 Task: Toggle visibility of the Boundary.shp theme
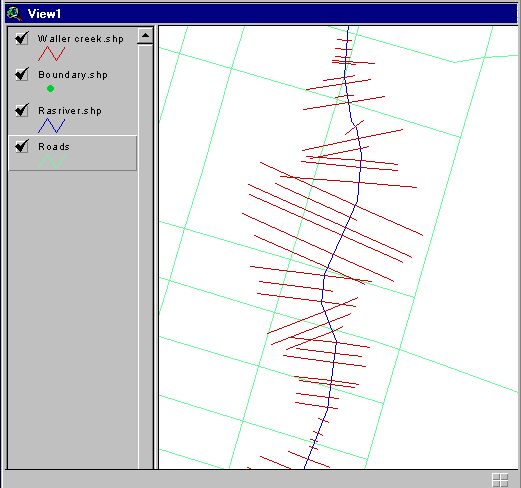click(x=22, y=74)
